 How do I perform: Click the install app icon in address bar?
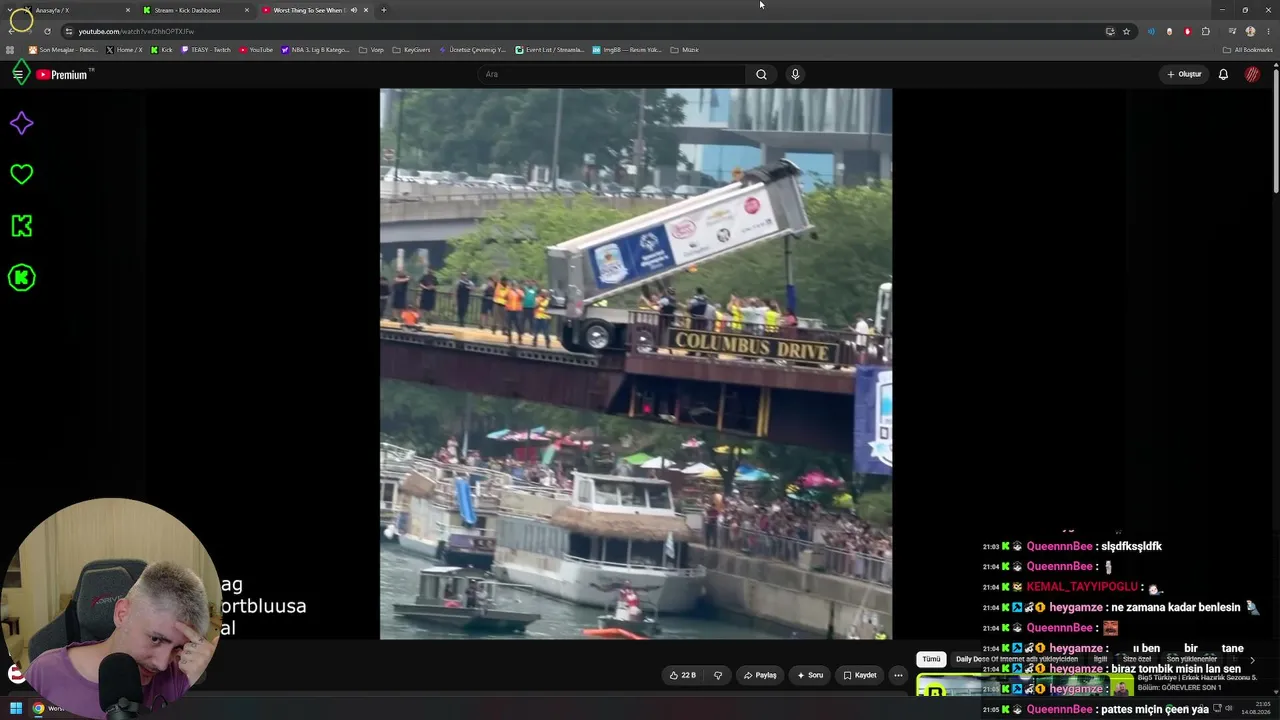1110,31
